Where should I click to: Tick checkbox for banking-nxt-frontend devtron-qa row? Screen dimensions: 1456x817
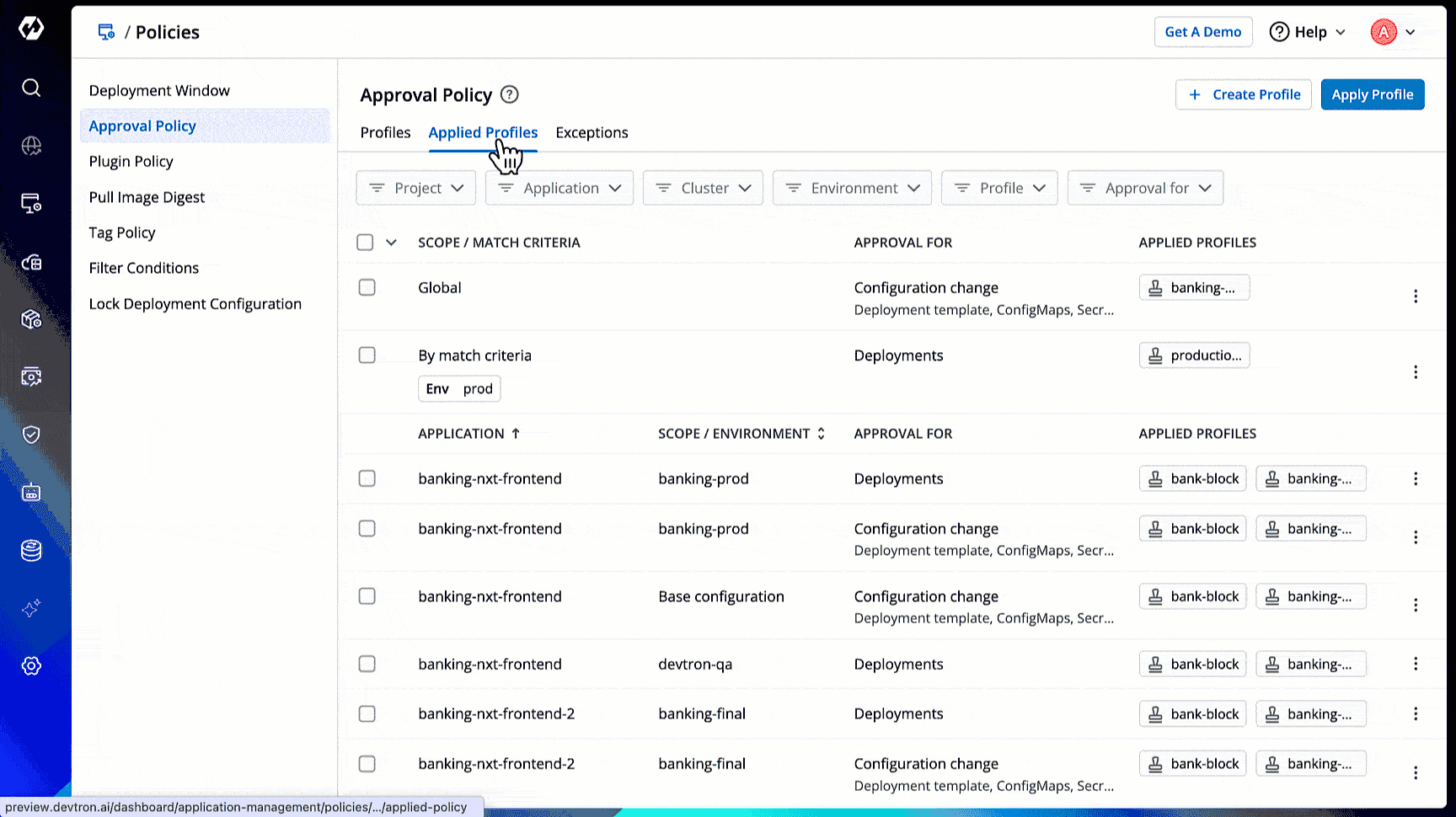pos(367,664)
